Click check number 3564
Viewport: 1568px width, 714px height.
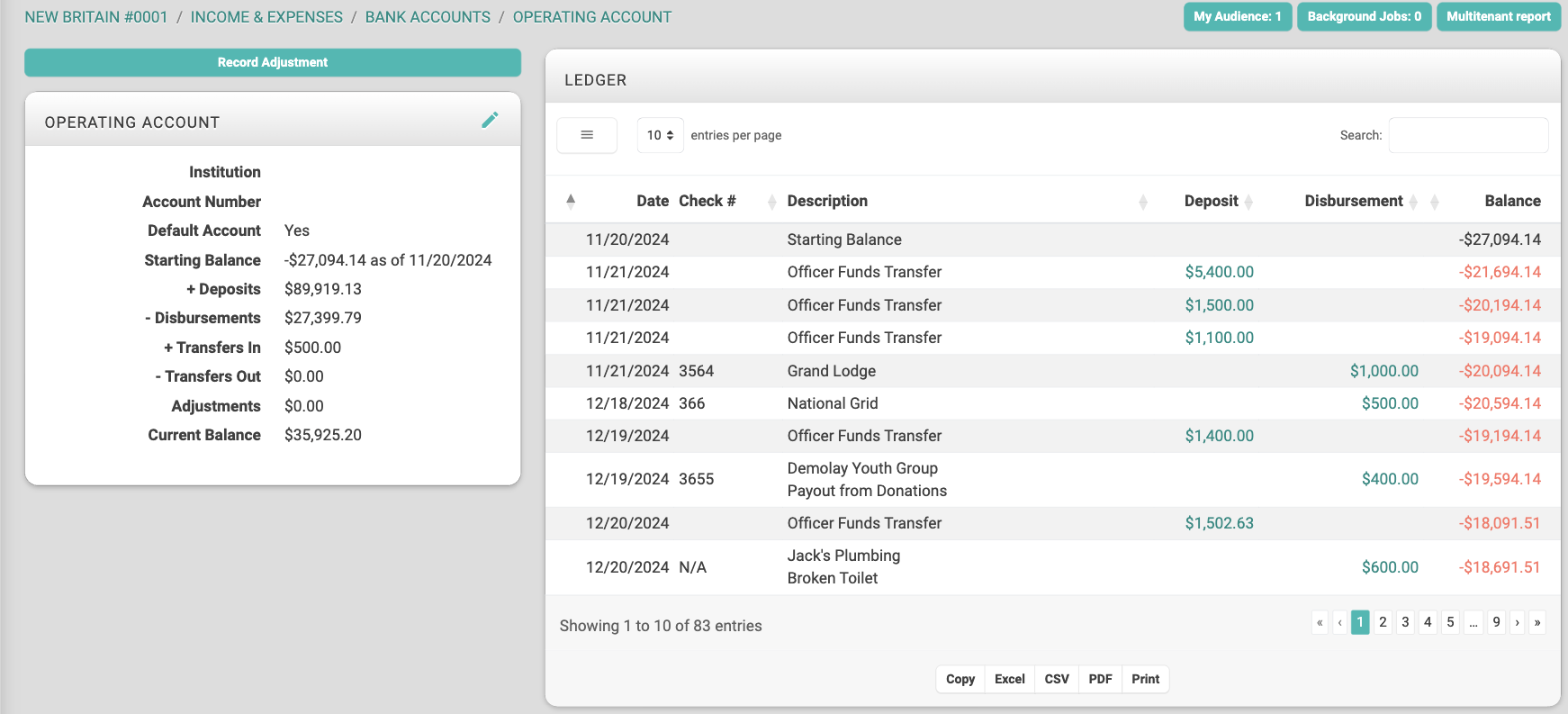pyautogui.click(x=696, y=371)
